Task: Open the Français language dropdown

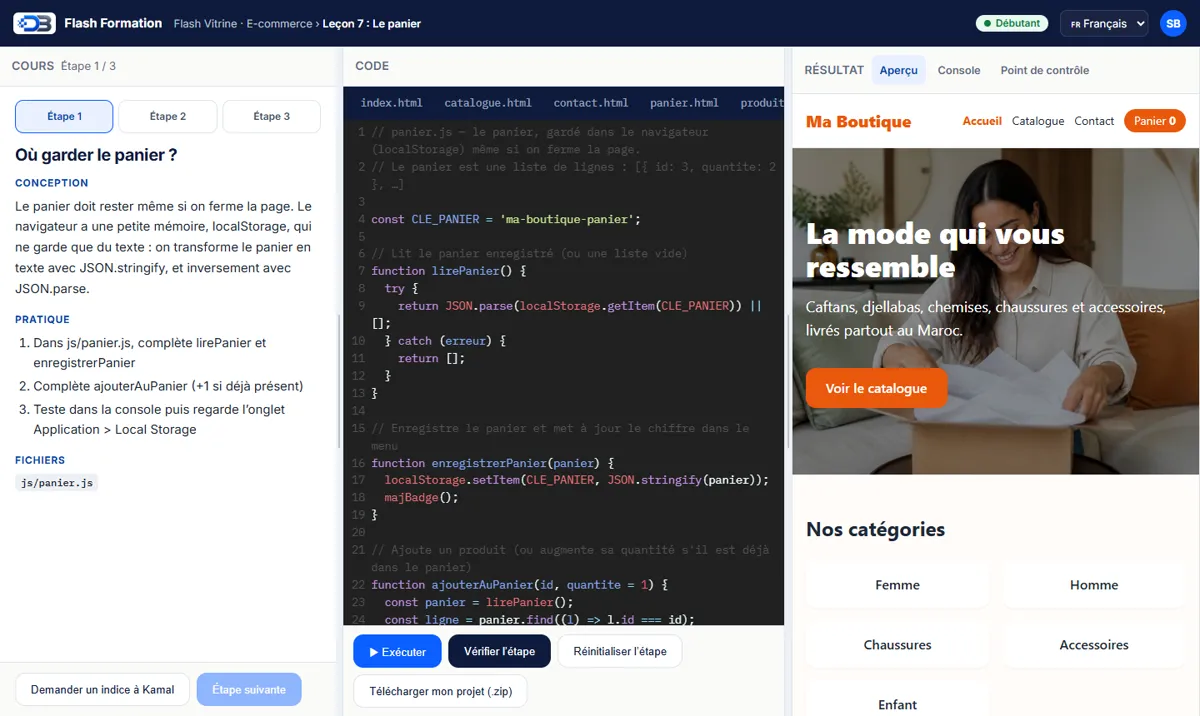Action: coord(1104,23)
